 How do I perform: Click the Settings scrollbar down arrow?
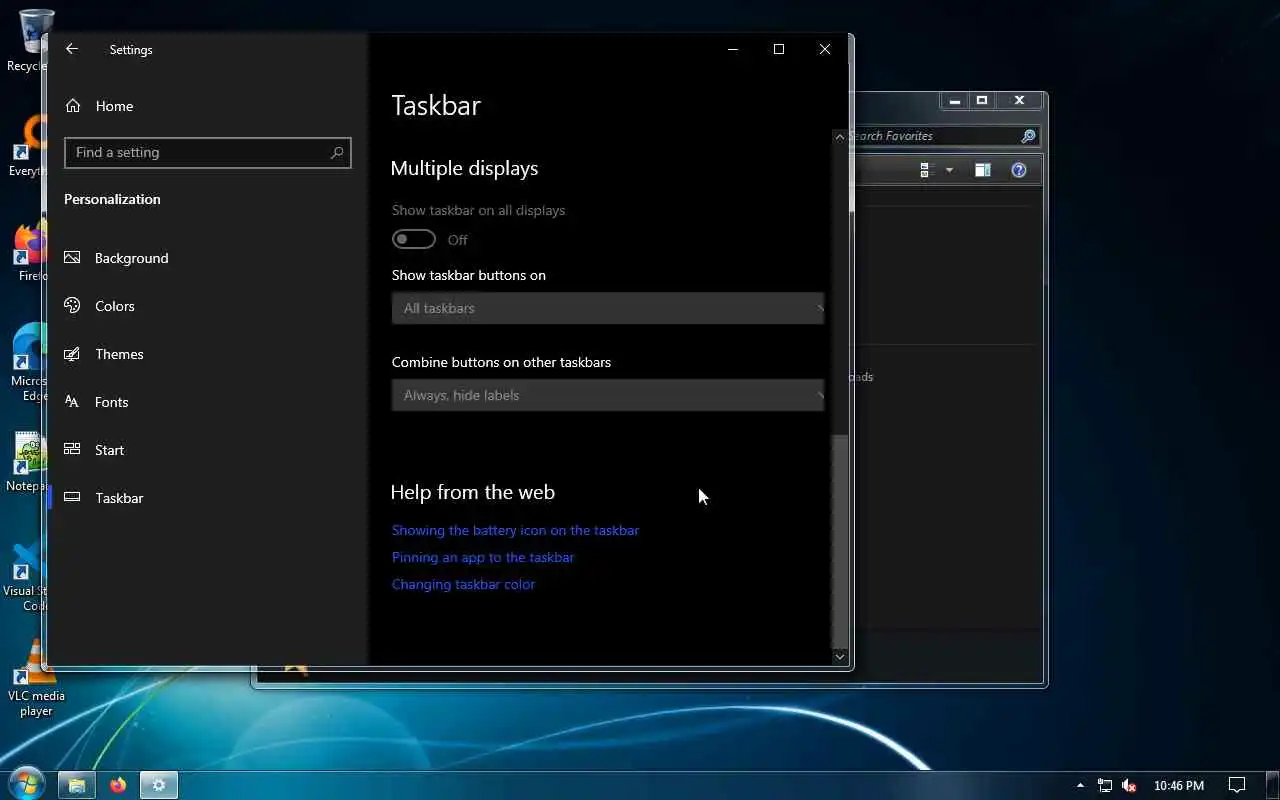(840, 657)
